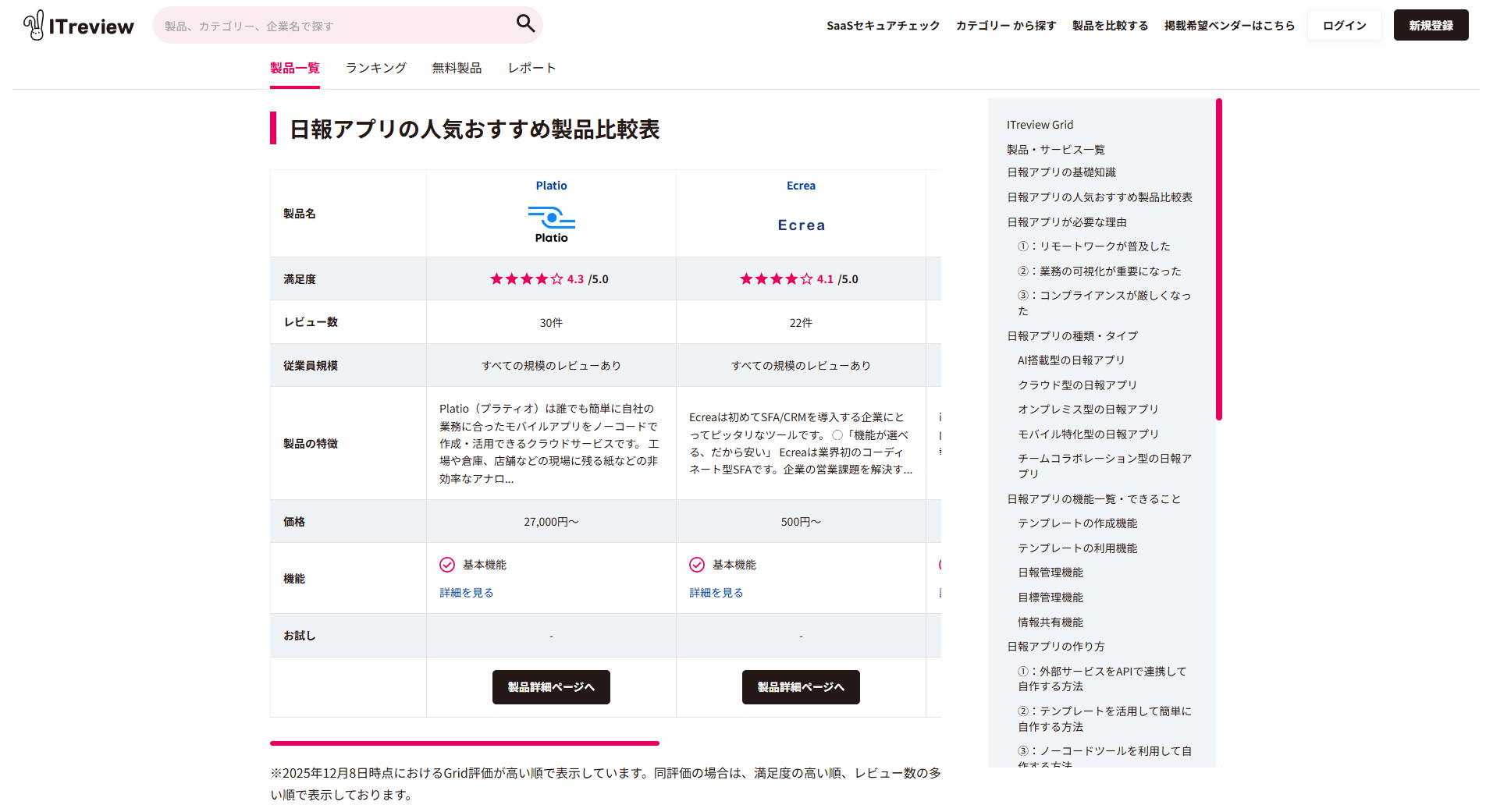This screenshot has height=812, width=1486.
Task: Go to オンプレミス型の日報アプリ
Action: click(x=1089, y=410)
